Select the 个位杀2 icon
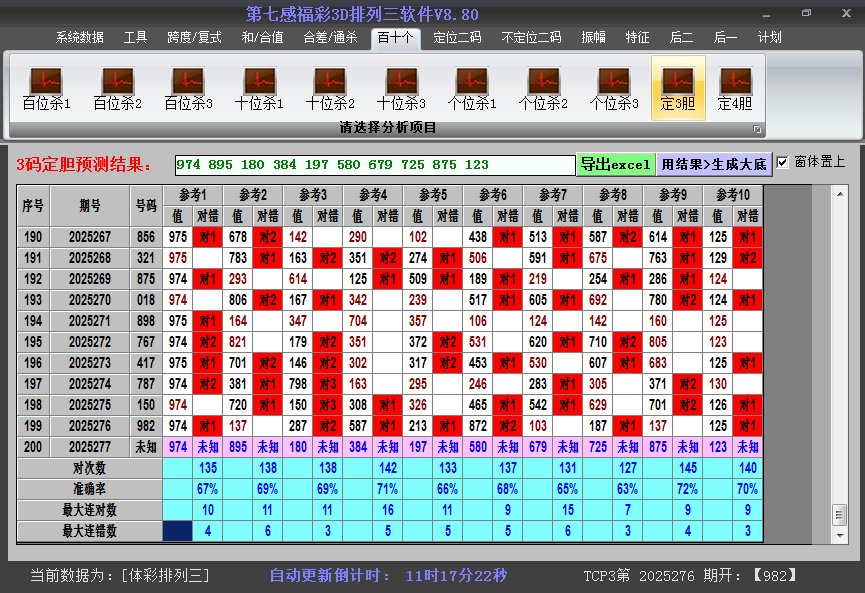This screenshot has width=865, height=593. (x=544, y=85)
